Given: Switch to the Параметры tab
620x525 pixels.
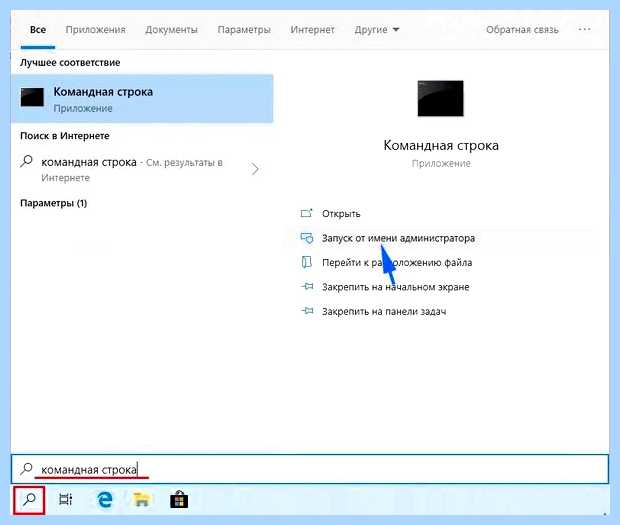Looking at the screenshot, I should tap(244, 30).
